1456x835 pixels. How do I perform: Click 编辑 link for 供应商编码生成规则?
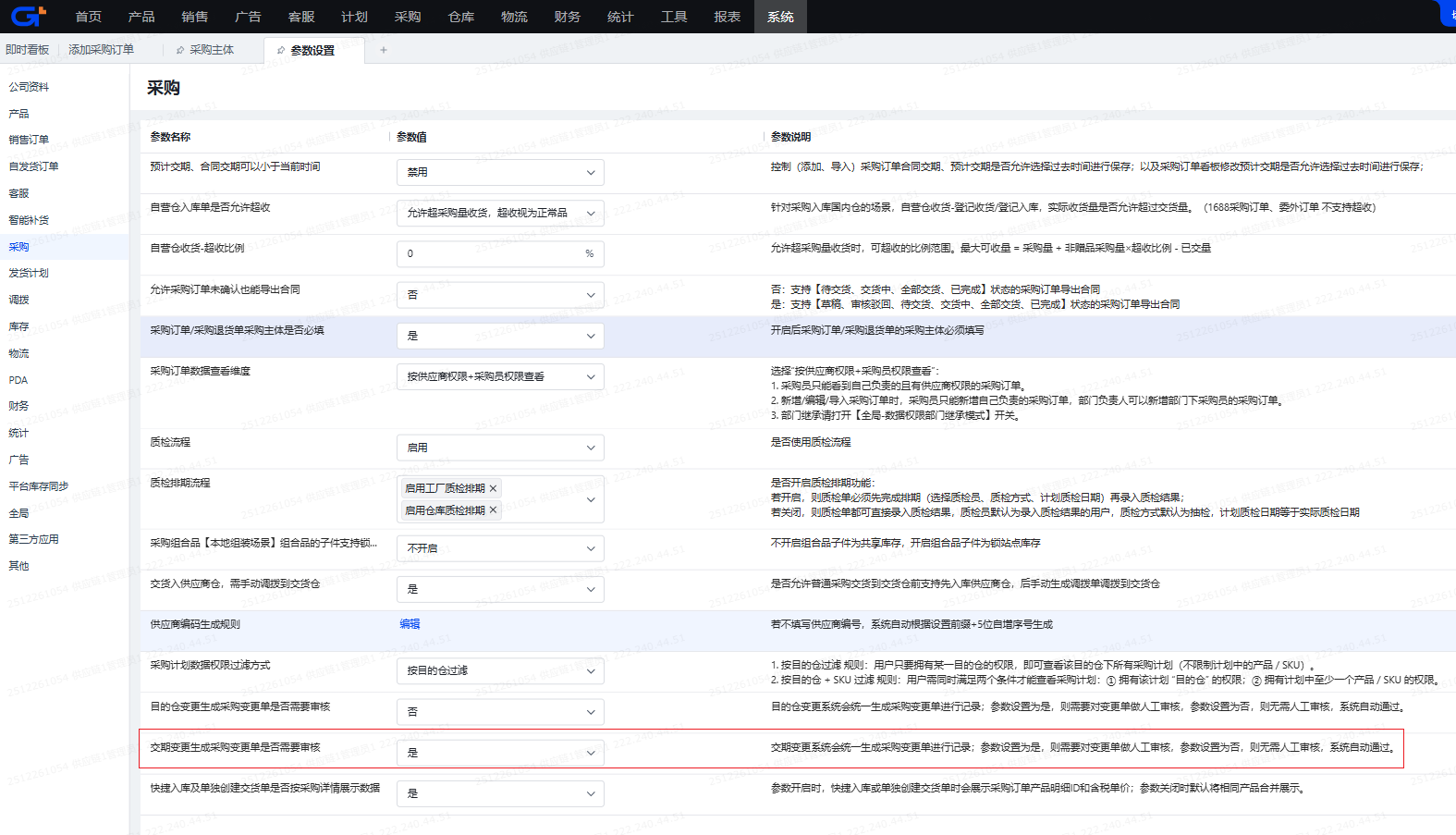pos(410,624)
